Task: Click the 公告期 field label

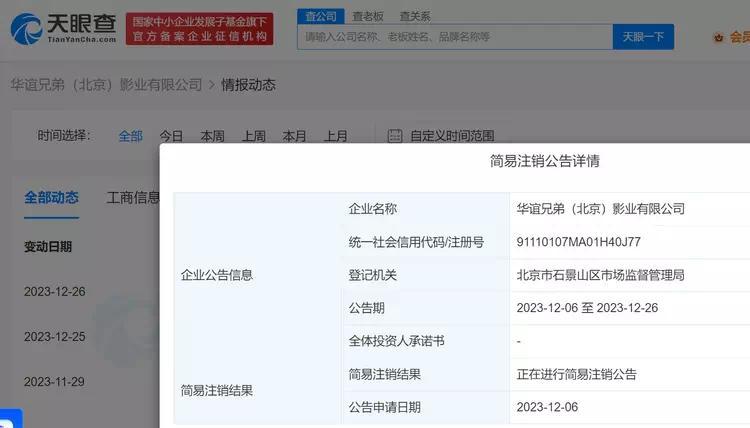Action: pos(366,308)
